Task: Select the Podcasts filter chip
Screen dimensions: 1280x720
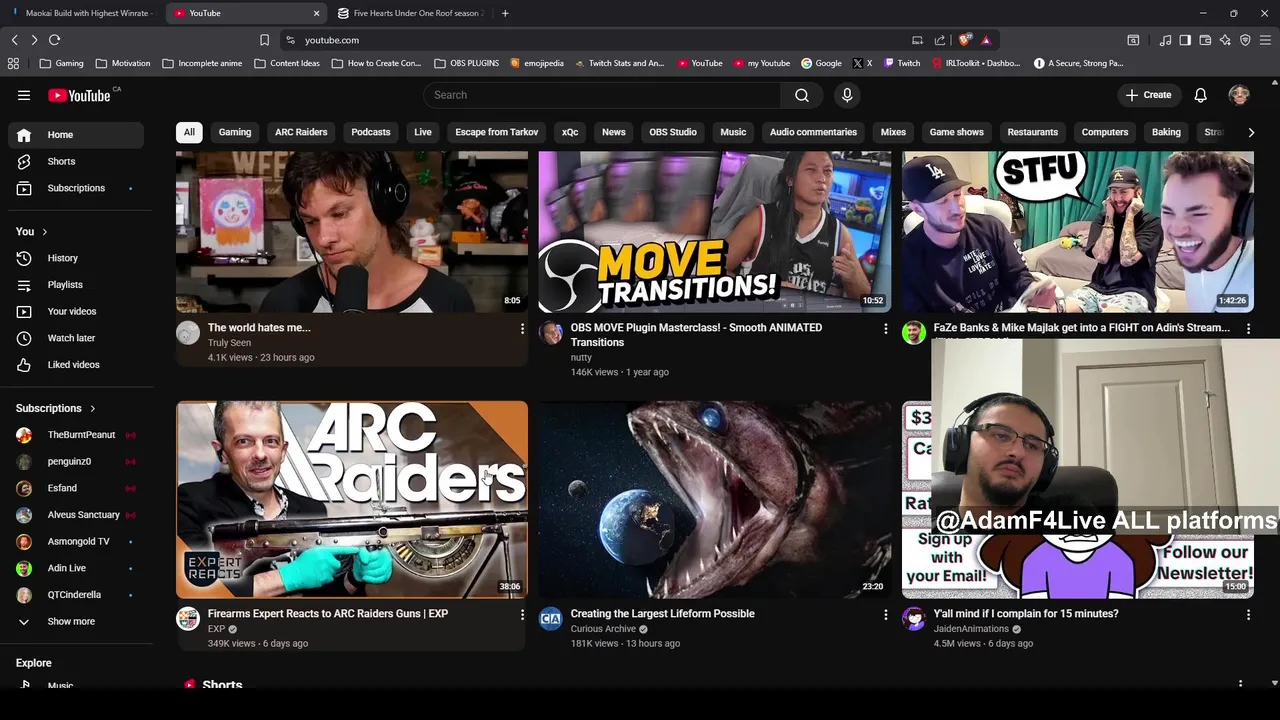Action: 370,132
